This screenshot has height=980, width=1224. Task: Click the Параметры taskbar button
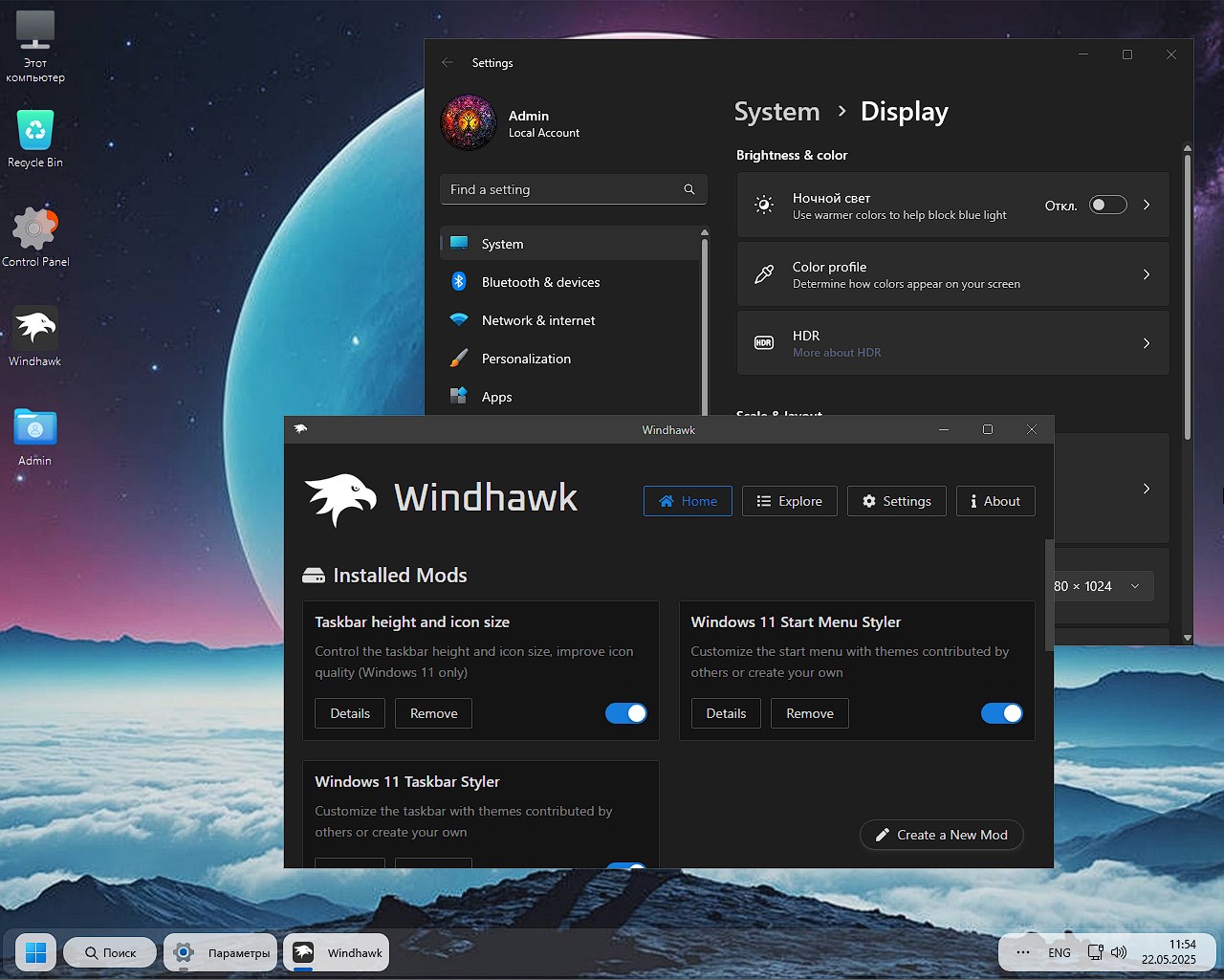point(221,952)
